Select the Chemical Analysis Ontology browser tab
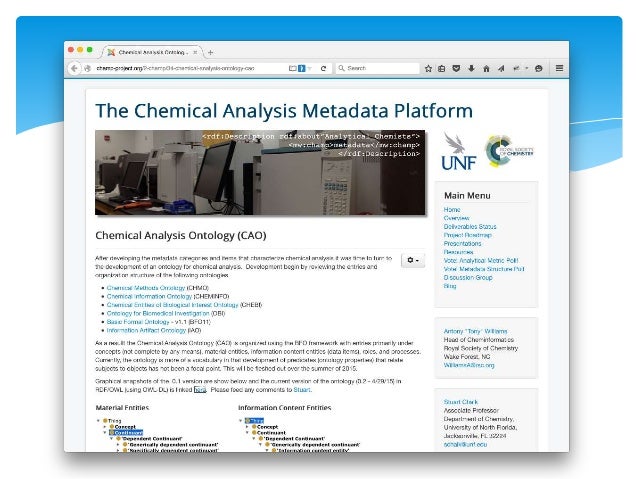Image resolution: width=638 pixels, height=479 pixels. click(153, 52)
